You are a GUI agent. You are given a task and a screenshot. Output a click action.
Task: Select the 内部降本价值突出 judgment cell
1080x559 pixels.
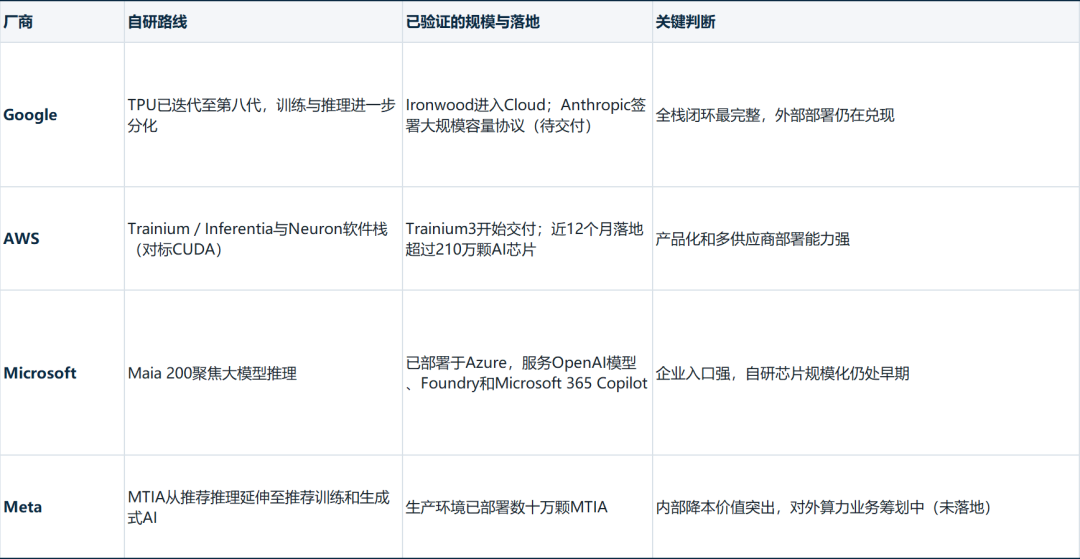pyautogui.click(x=866, y=507)
